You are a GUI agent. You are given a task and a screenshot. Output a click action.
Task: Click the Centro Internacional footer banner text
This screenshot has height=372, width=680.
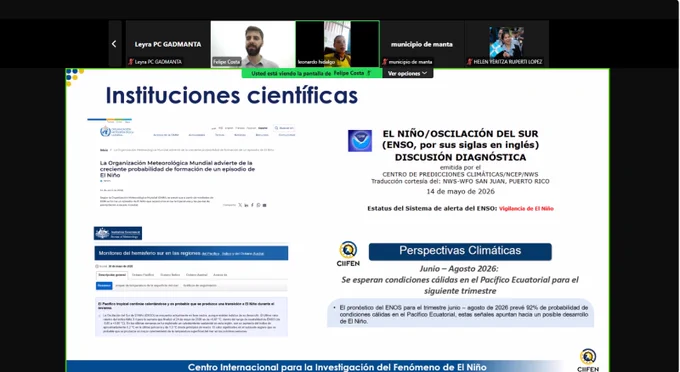point(337,367)
